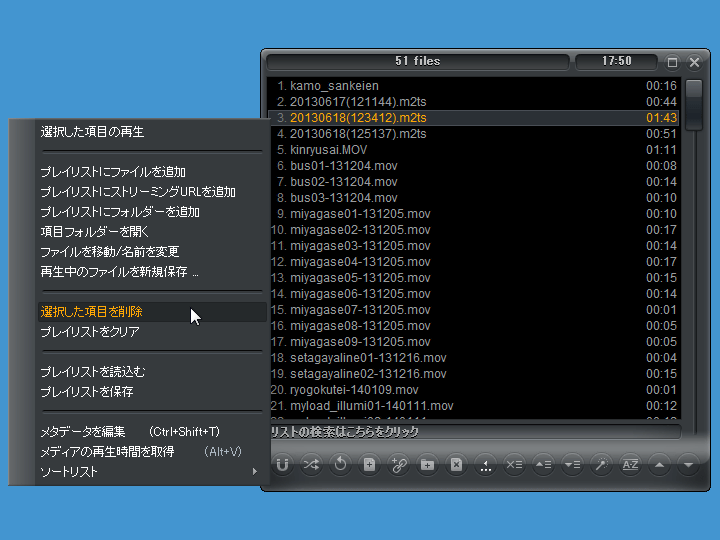The image size is (720, 540).
Task: Select item miyagase06-131205.mov
Action: click(474, 294)
